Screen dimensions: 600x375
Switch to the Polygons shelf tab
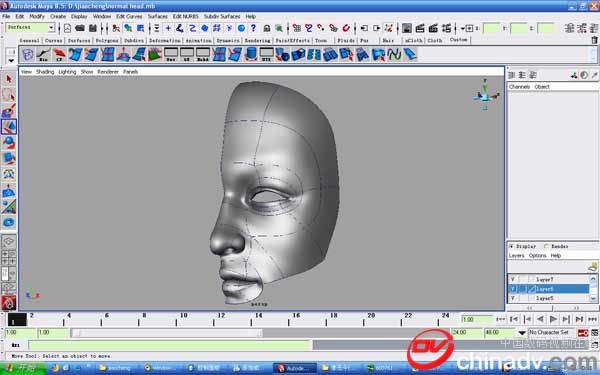pyautogui.click(x=107, y=40)
